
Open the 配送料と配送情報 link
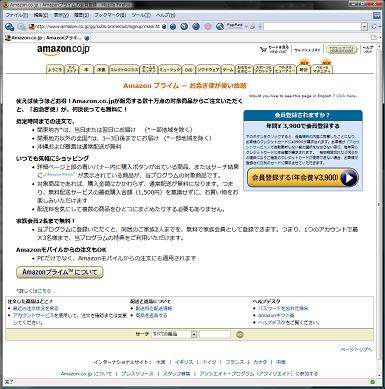point(154,308)
